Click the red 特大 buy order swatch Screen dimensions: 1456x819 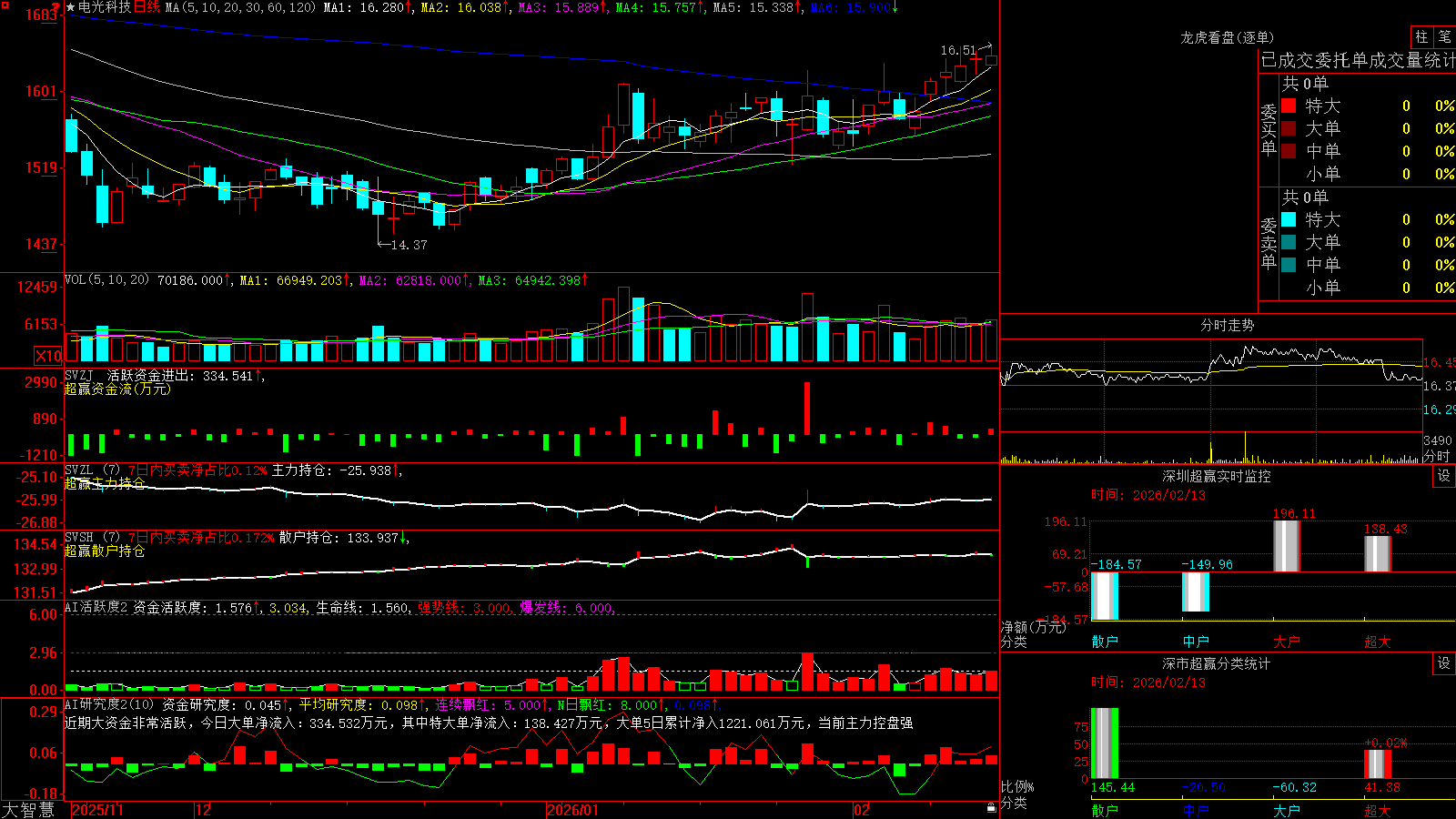point(1289,106)
